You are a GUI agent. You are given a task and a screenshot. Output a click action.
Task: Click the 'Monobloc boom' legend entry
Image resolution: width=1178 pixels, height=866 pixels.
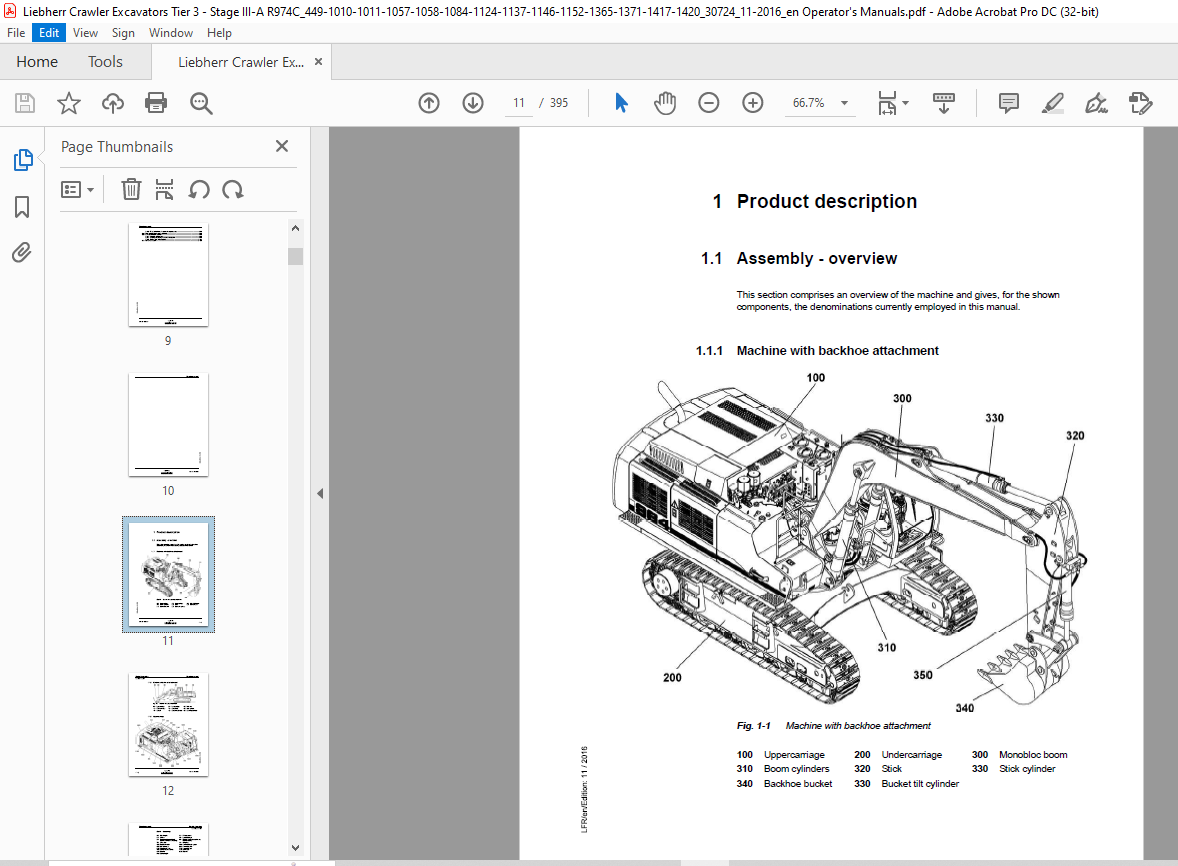tap(1033, 755)
